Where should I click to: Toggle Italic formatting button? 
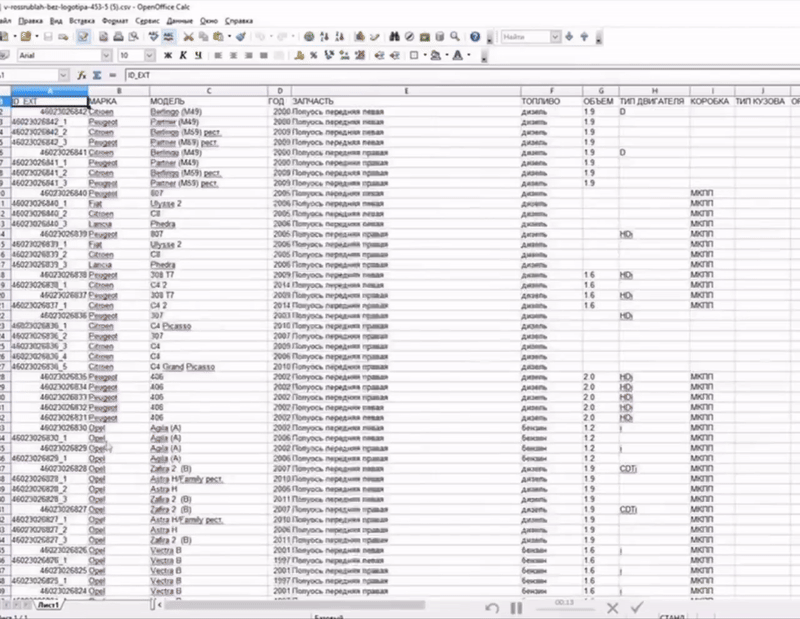pos(184,55)
